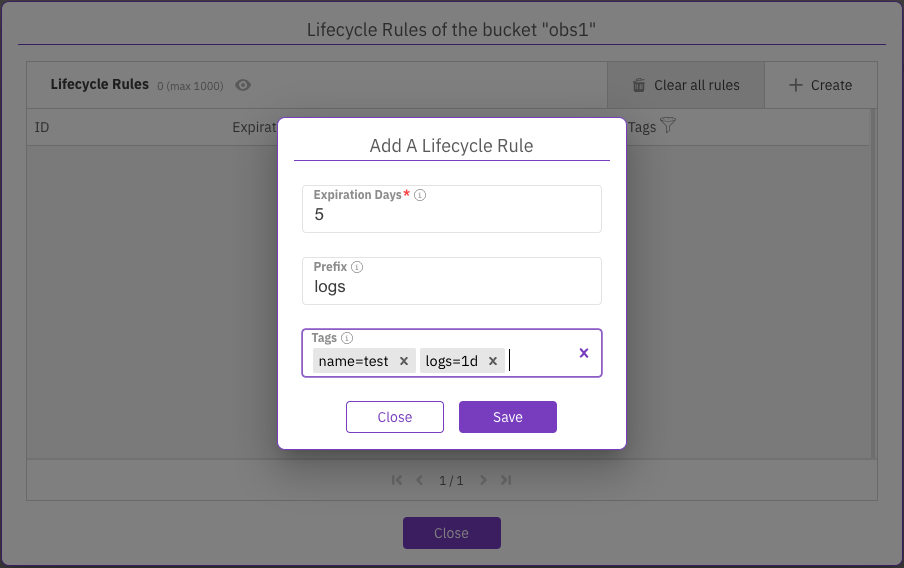The image size is (904, 568).
Task: Click the ID column header
Action: (42, 128)
